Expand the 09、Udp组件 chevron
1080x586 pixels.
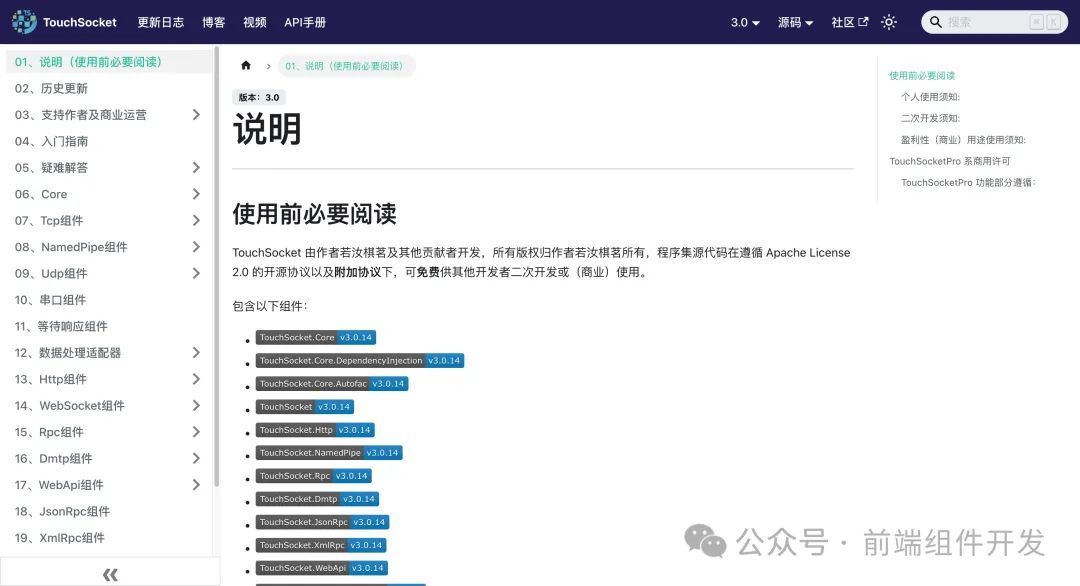196,273
